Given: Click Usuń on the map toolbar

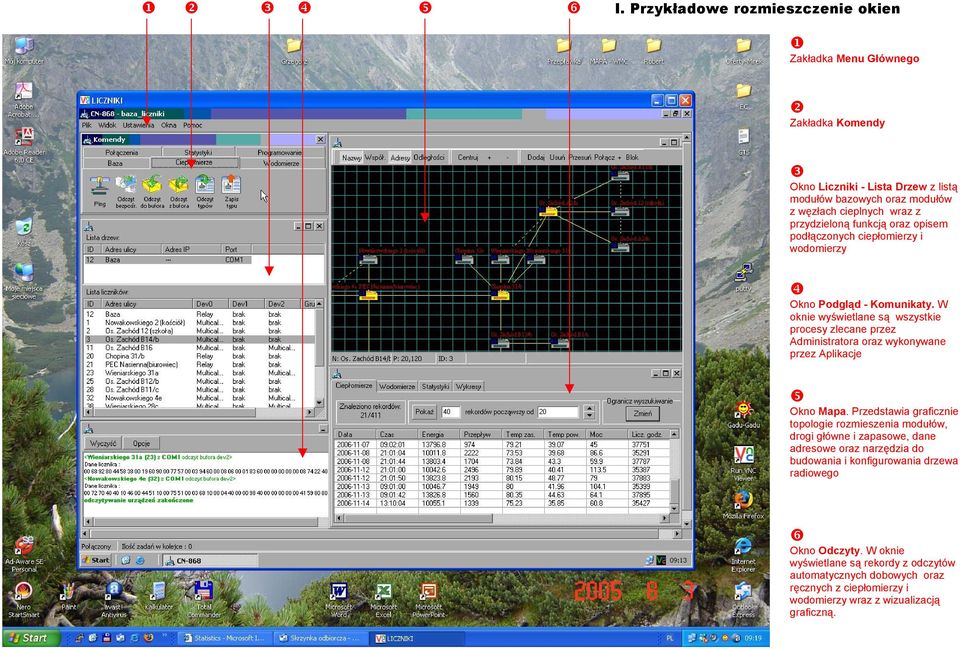Looking at the screenshot, I should [x=557, y=157].
